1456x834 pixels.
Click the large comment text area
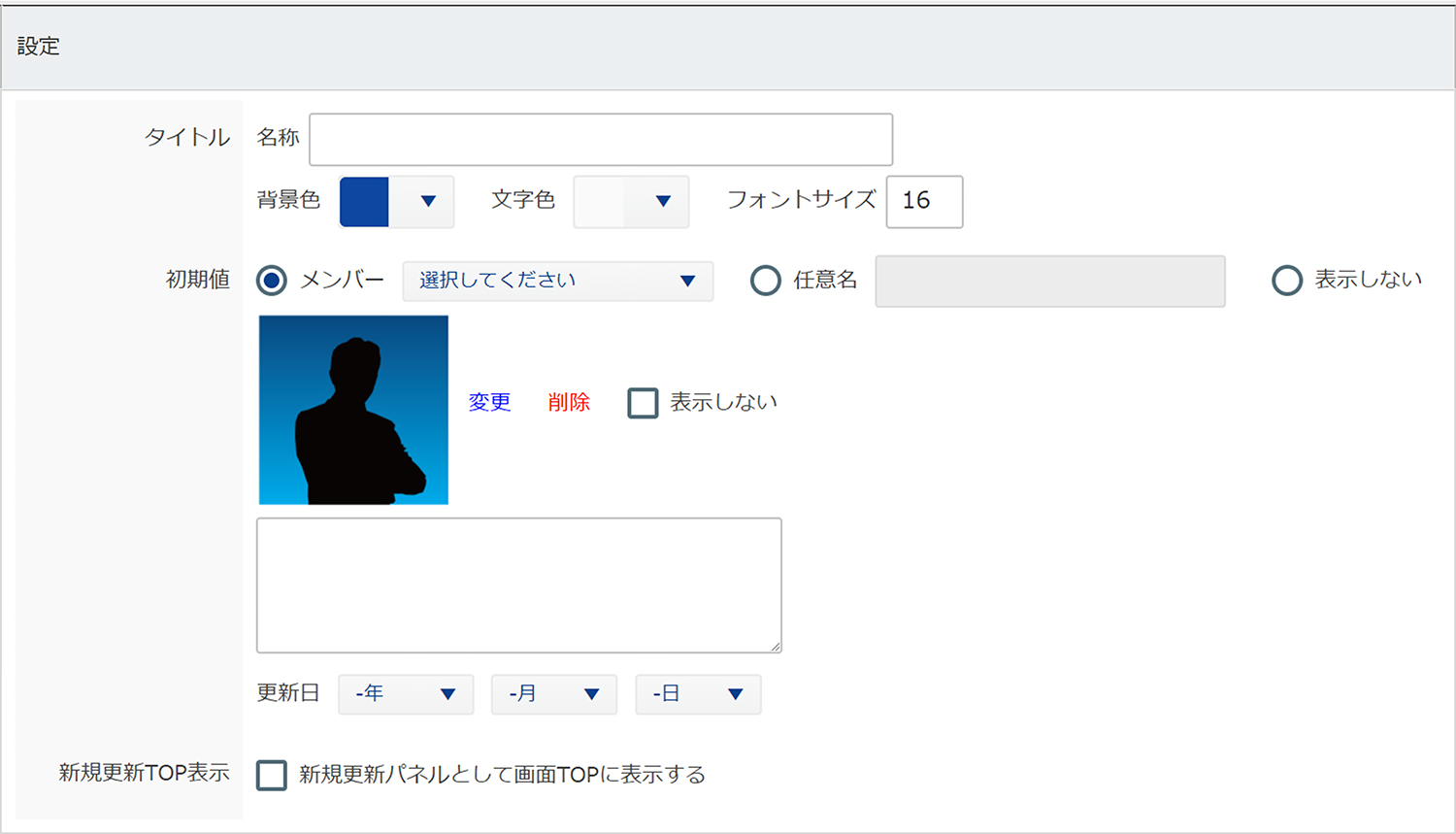coord(518,584)
